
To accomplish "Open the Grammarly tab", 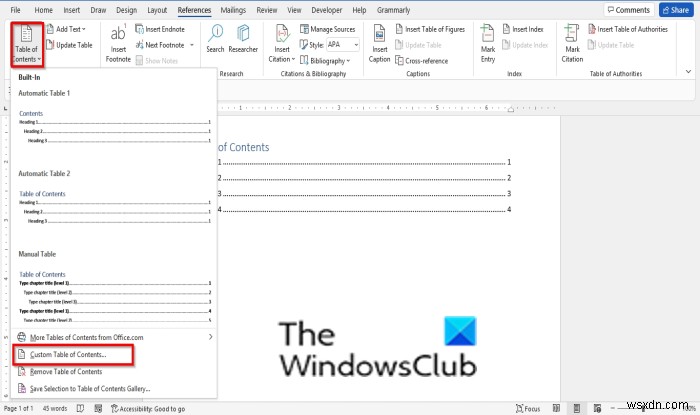I will 393,10.
